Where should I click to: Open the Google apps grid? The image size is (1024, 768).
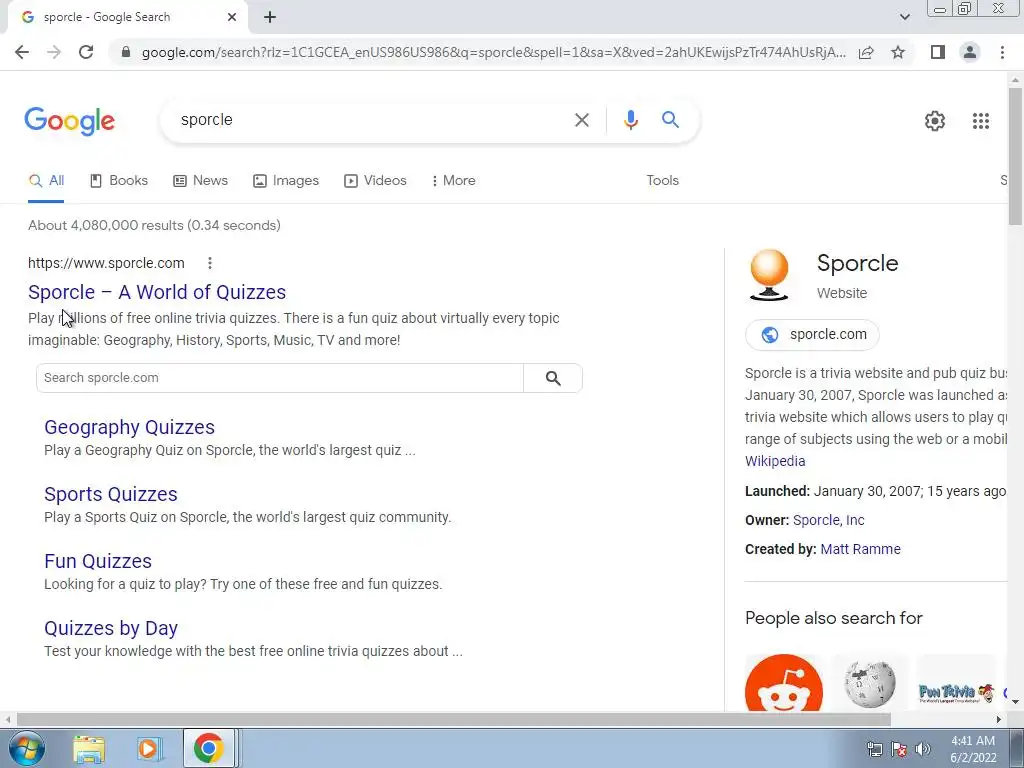980,121
